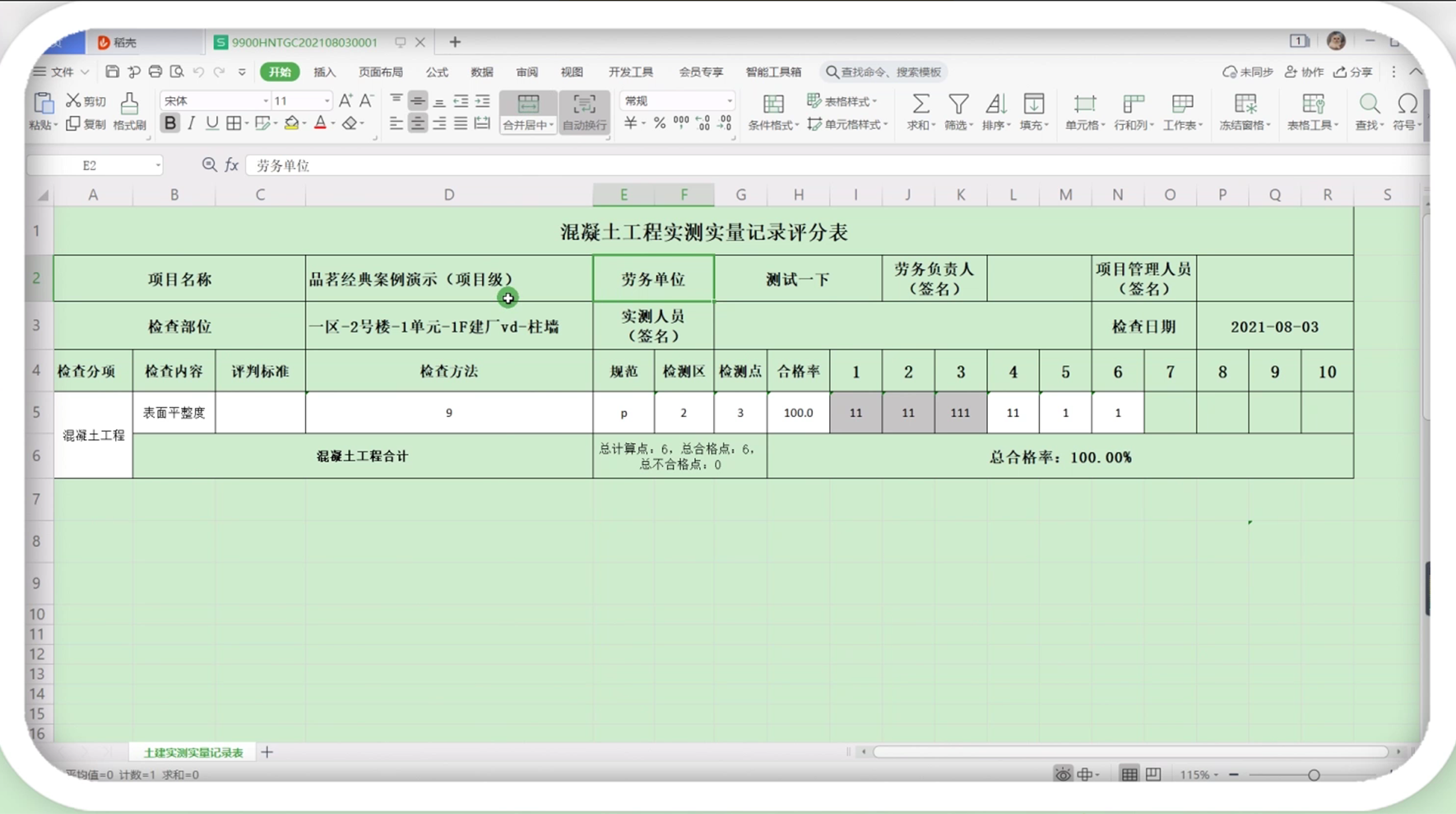The width and height of the screenshot is (1456, 814).
Task: Add a new sheet with the plus button
Action: point(267,752)
